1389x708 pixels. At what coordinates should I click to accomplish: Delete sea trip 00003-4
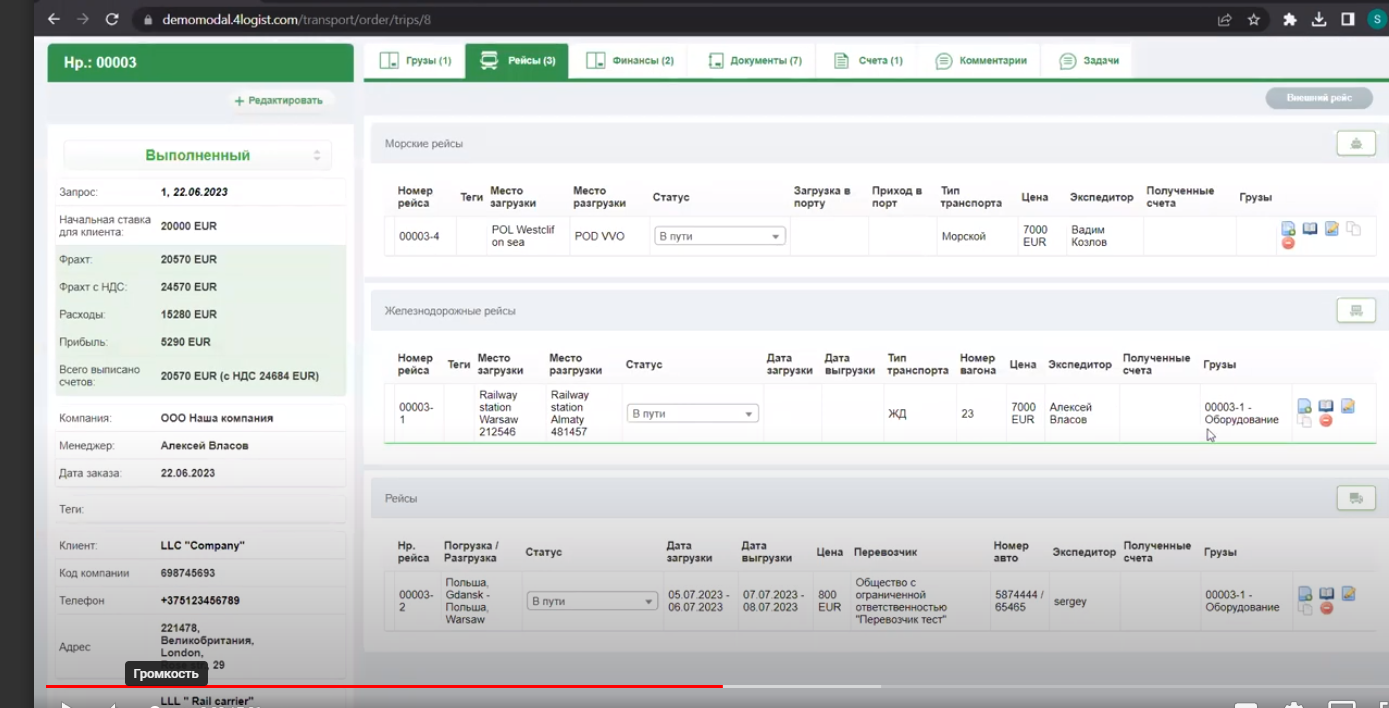click(x=1288, y=243)
